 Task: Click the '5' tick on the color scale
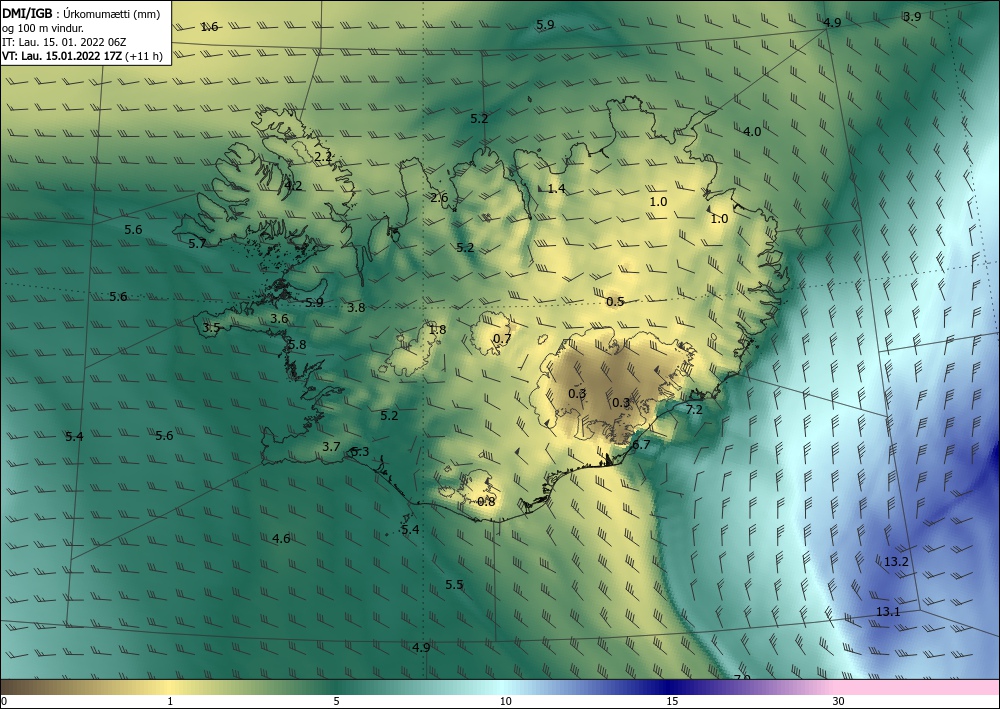(x=336, y=701)
